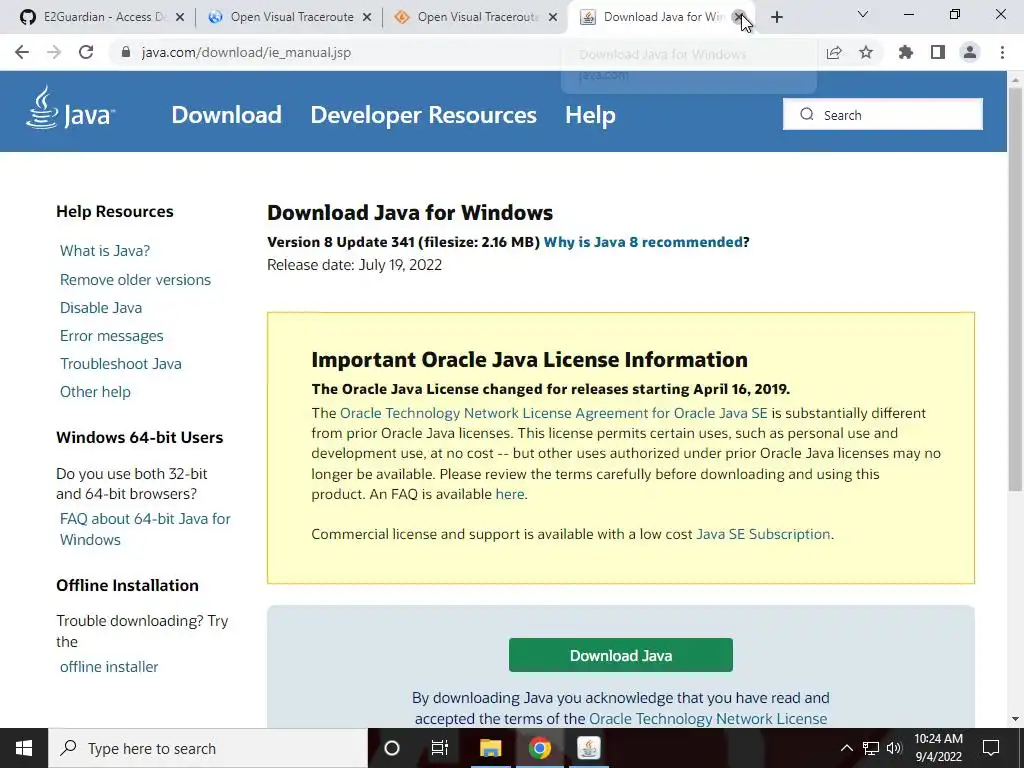Open 'Remove older versions' link
This screenshot has height=768, width=1024.
coord(135,280)
